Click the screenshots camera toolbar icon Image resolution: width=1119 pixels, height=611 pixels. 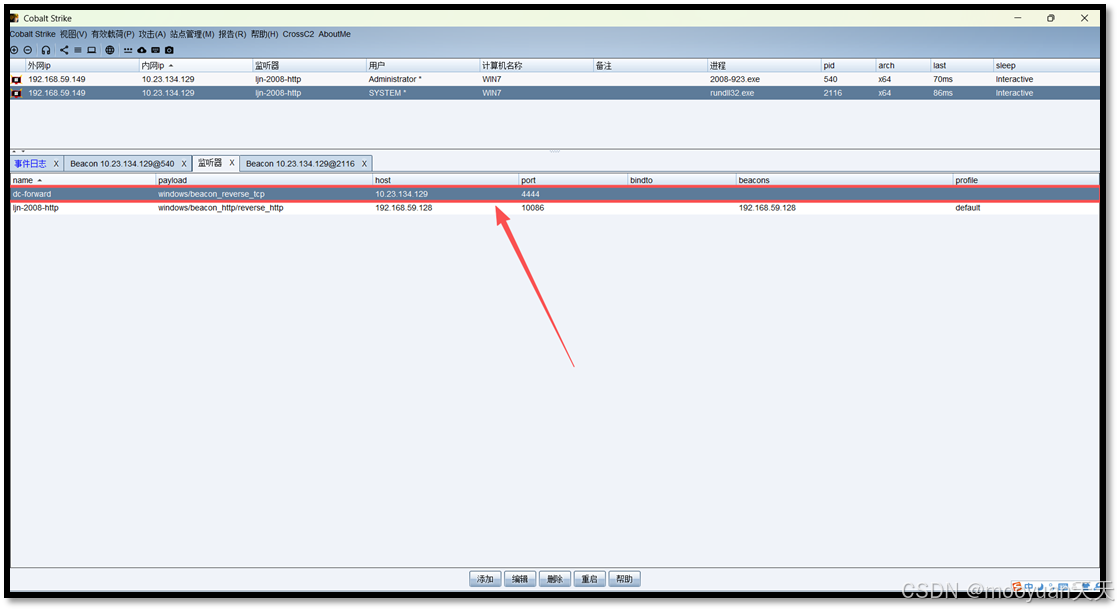tap(169, 50)
